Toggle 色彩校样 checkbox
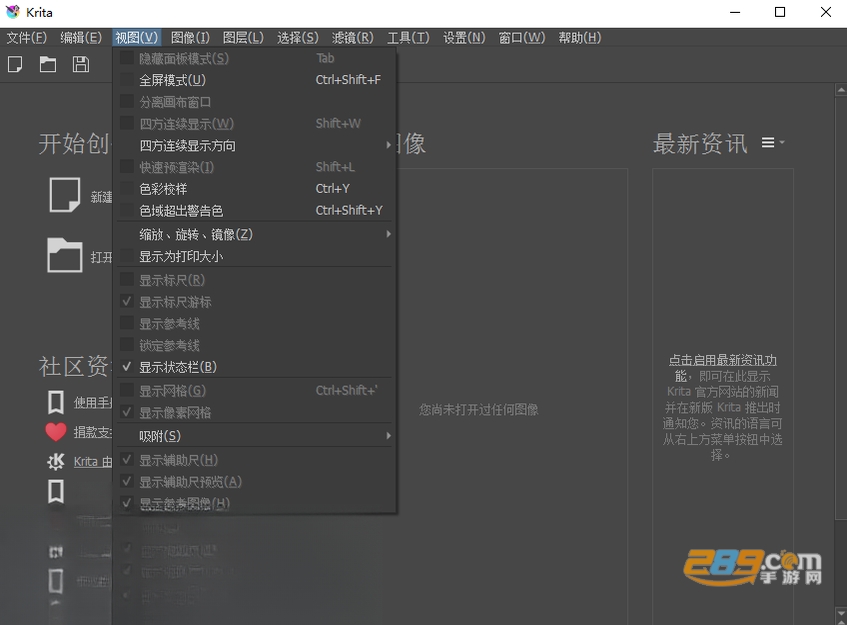This screenshot has width=847, height=625. [x=126, y=189]
